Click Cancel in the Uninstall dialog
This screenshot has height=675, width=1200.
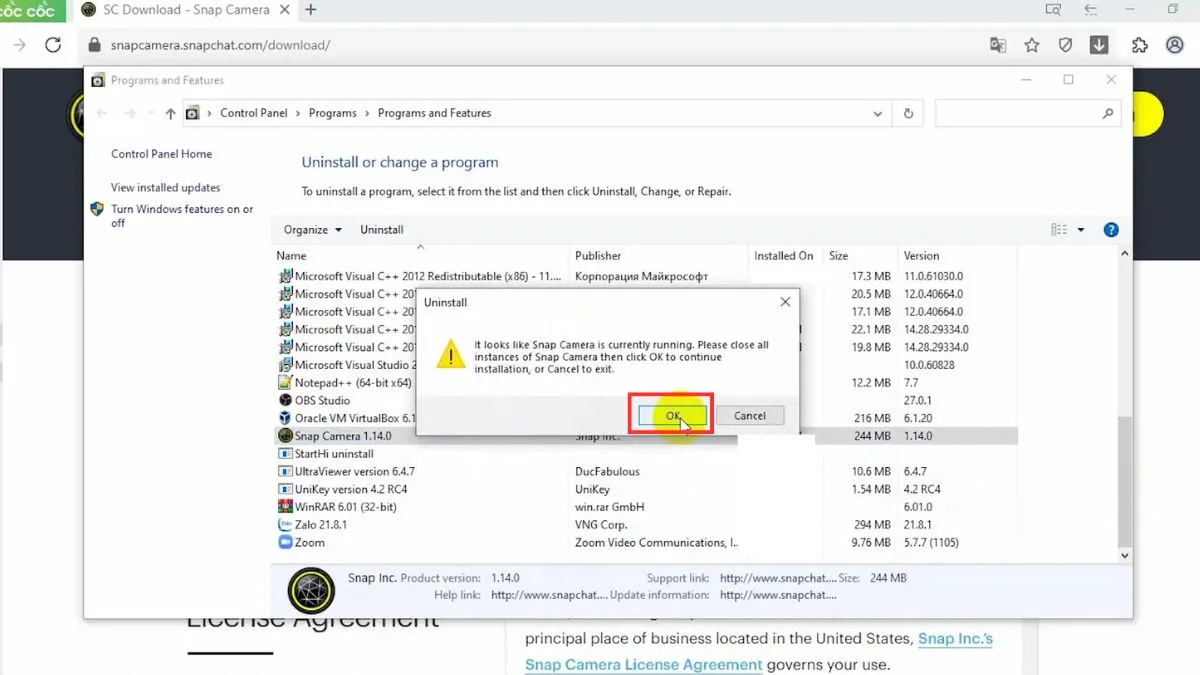click(x=749, y=416)
